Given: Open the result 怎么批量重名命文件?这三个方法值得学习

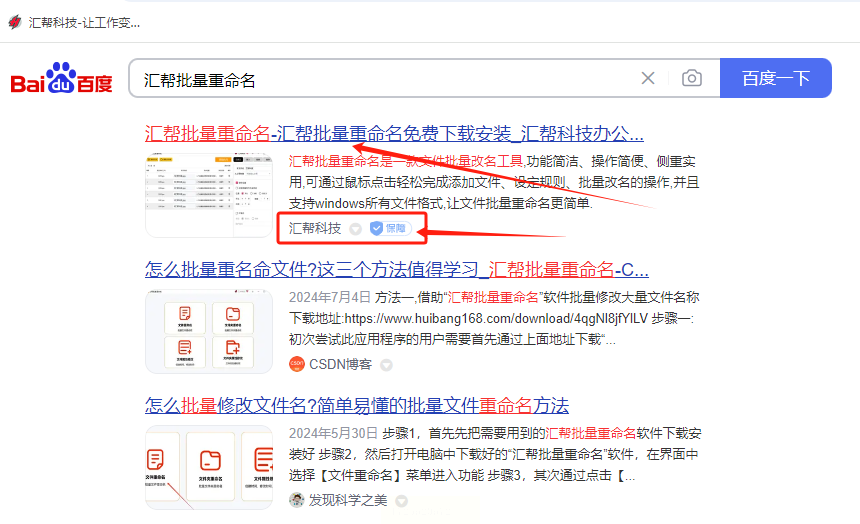Looking at the screenshot, I should [x=397, y=269].
